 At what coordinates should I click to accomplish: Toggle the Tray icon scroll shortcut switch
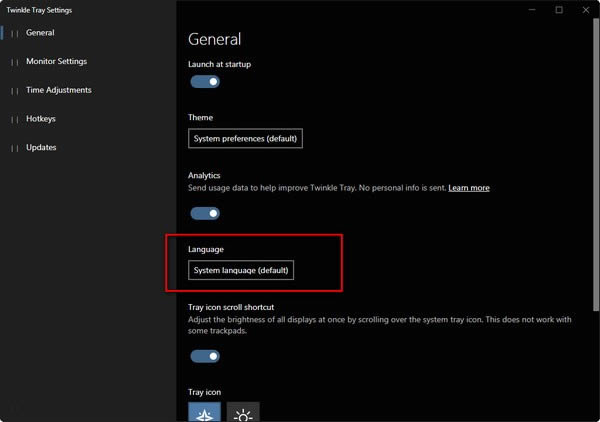coord(205,356)
